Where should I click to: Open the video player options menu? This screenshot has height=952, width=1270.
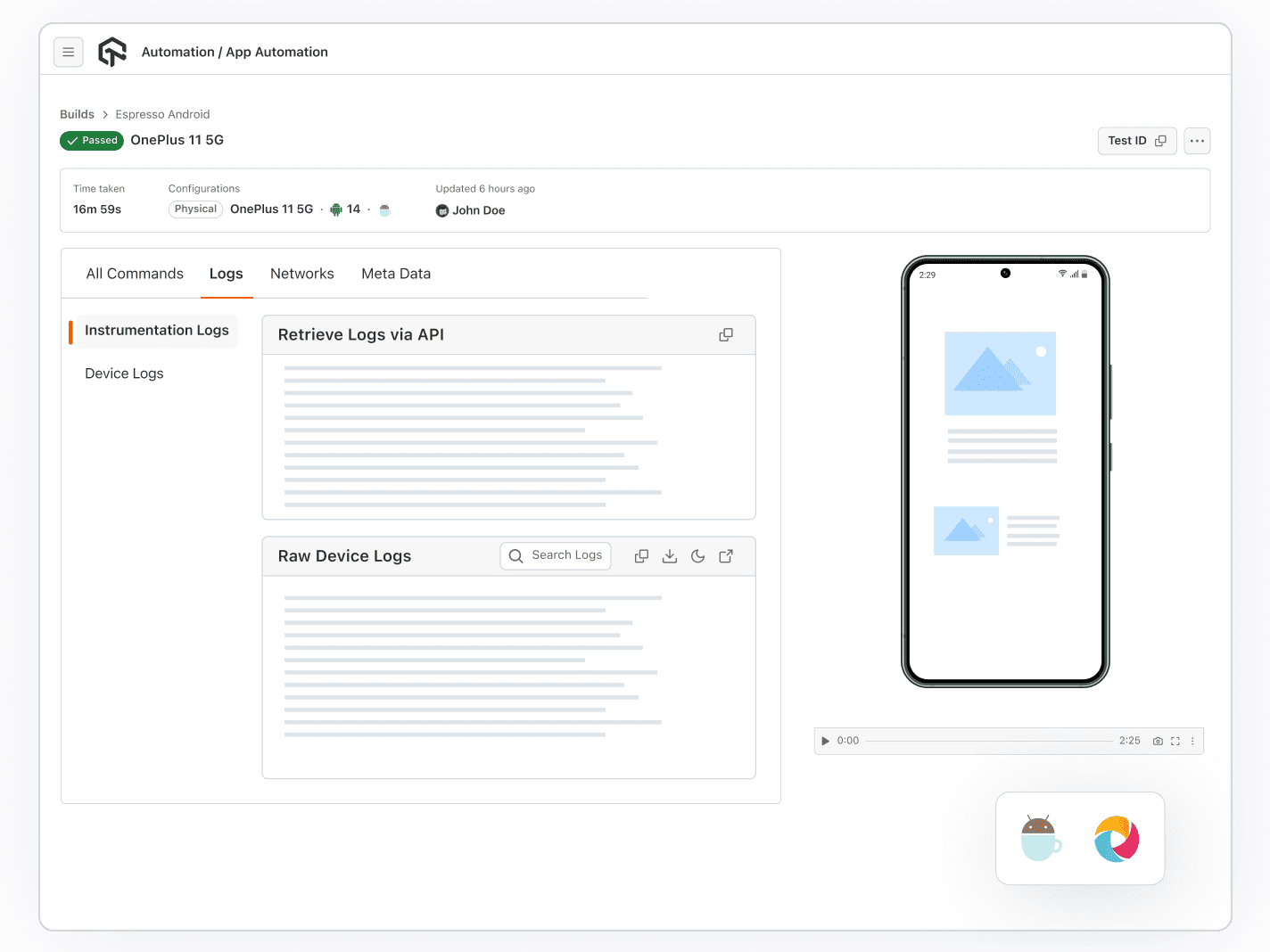1192,741
